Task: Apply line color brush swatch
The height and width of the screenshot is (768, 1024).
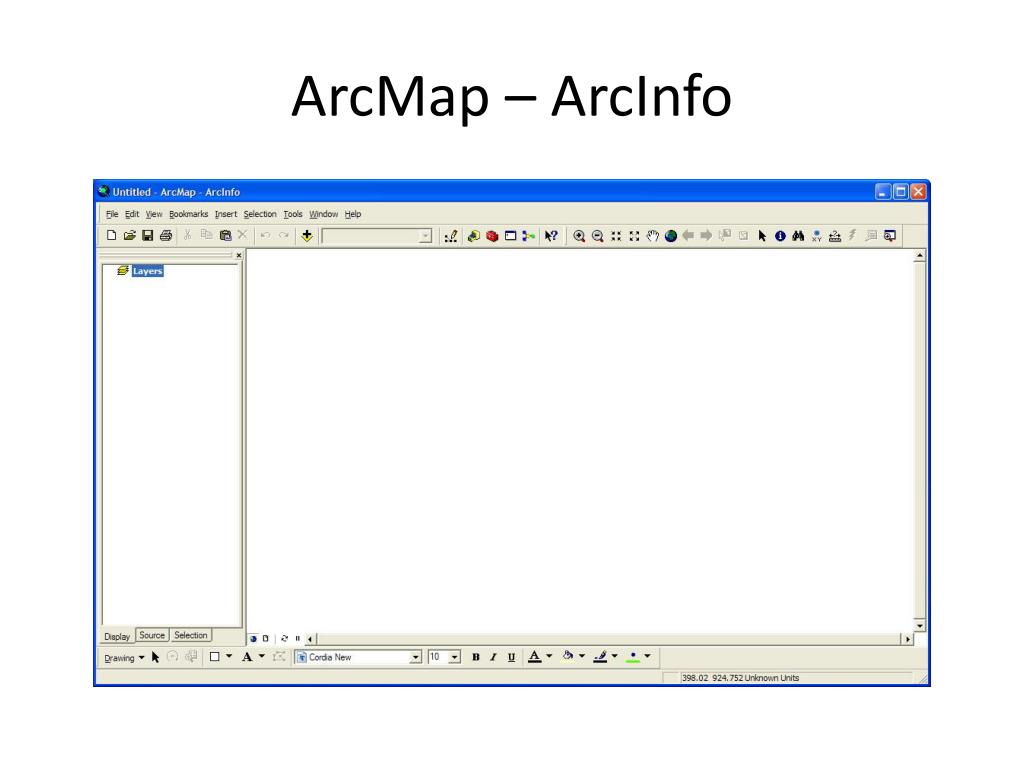Action: click(600, 657)
